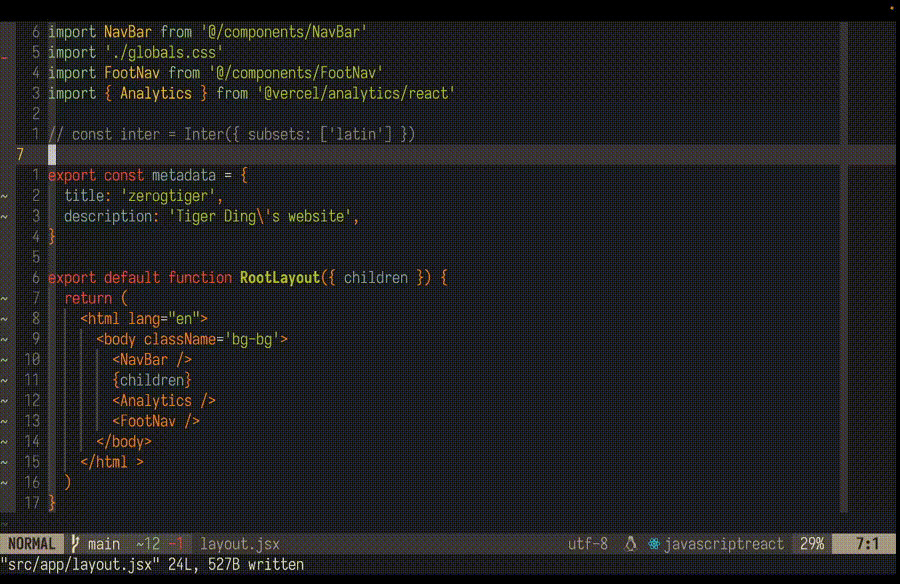Click the description 'Tiger Ding\'s website' string

[x=260, y=216]
